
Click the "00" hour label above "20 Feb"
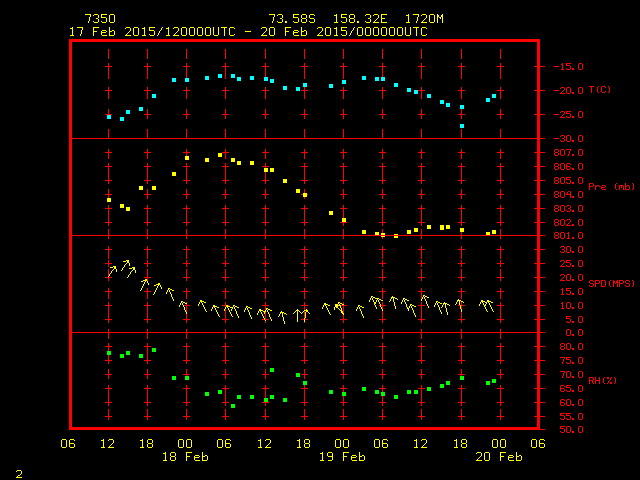[499, 444]
